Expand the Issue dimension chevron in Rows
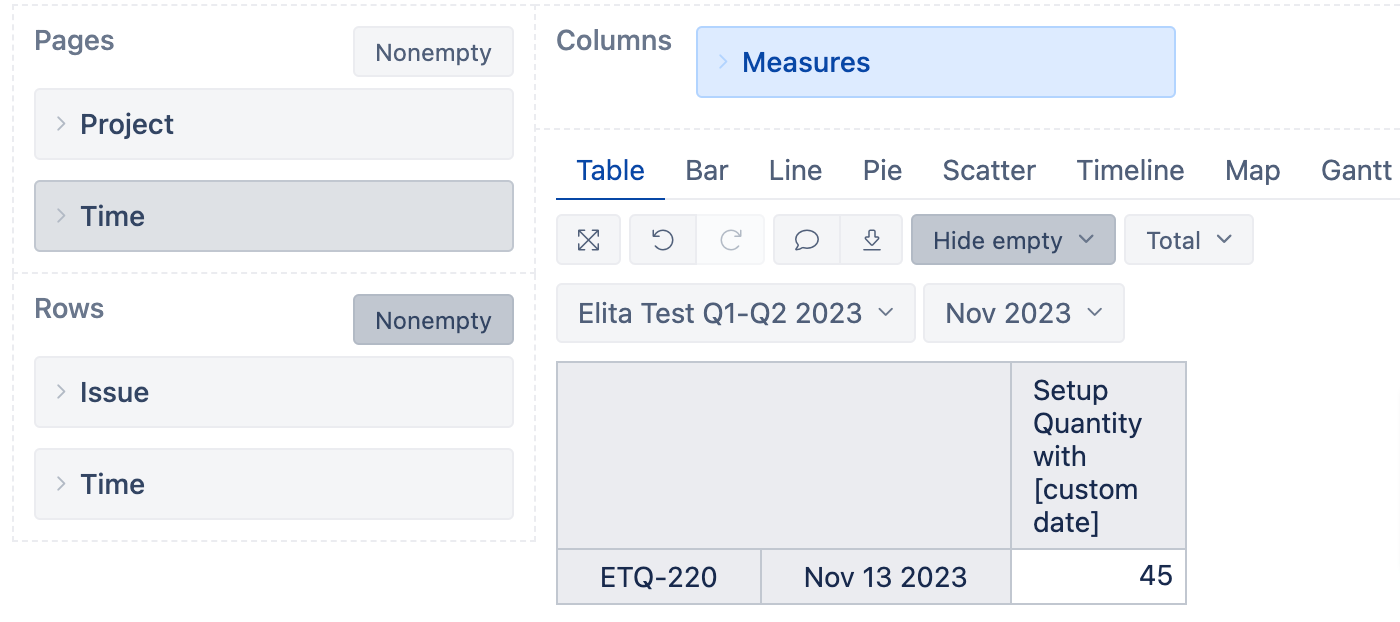This screenshot has width=1400, height=622. [x=61, y=392]
